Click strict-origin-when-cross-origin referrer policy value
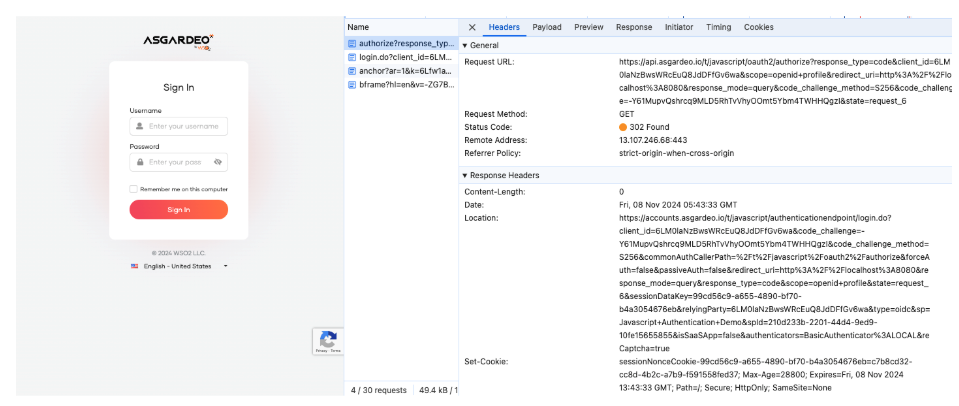 pos(676,153)
